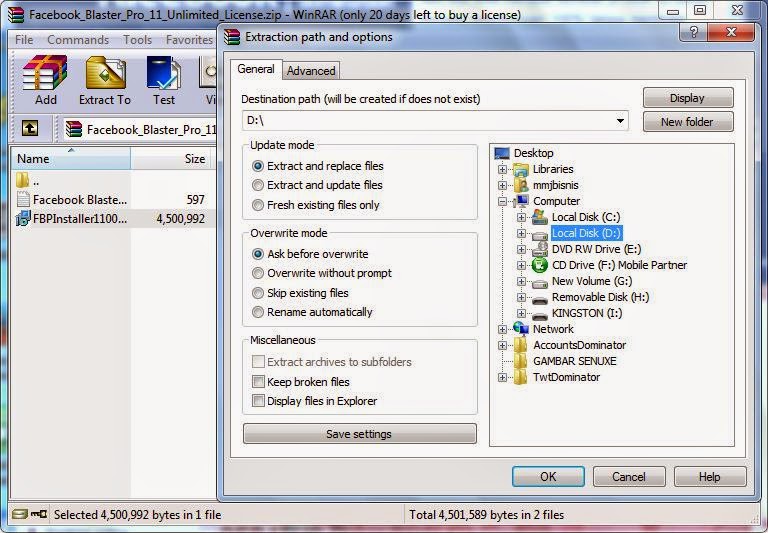Click the mmjbisnis user folder icon
768x533 pixels.
coord(521,185)
